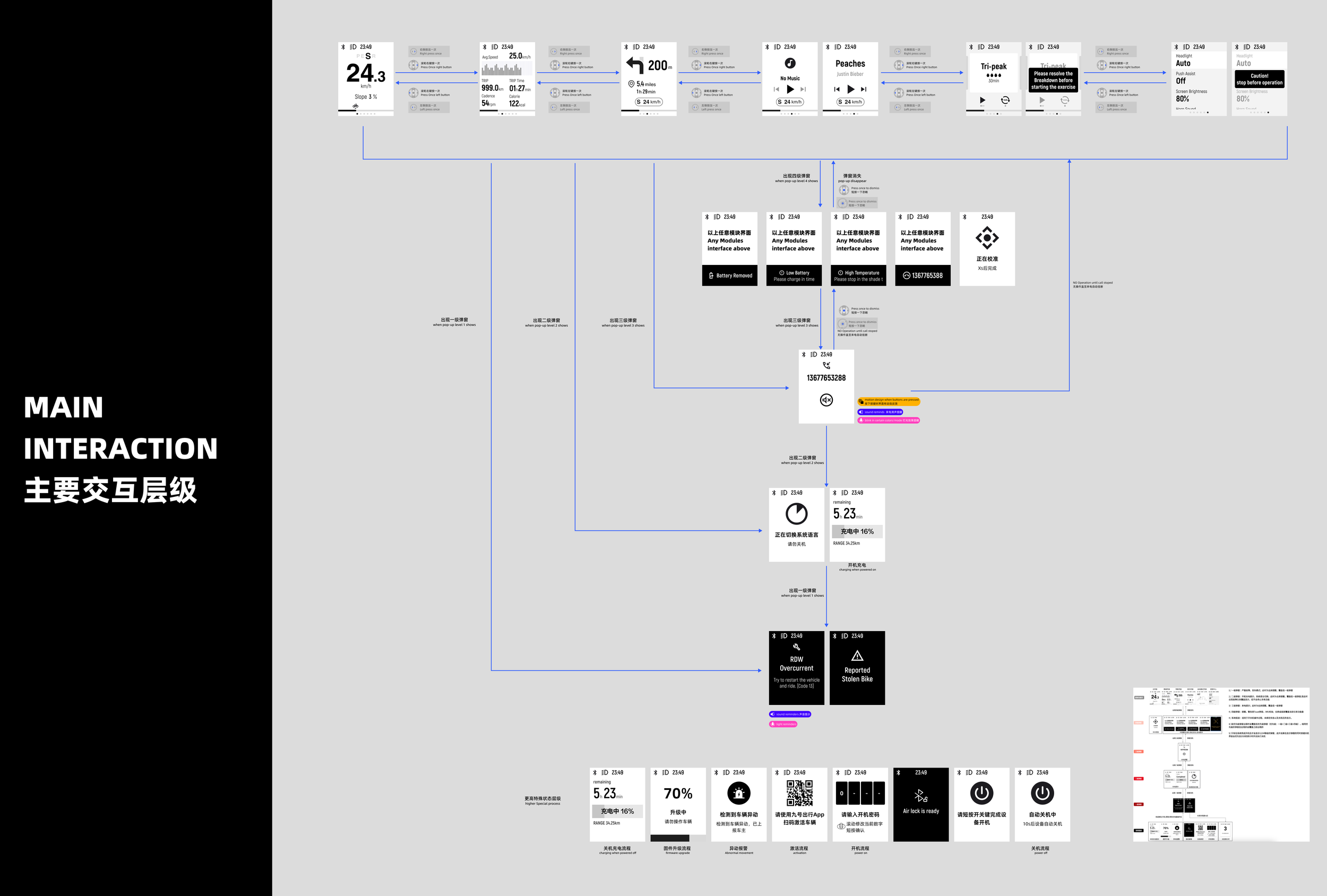Click the '关机流程' caption
Screen dimensions: 1327x896
1040,849
